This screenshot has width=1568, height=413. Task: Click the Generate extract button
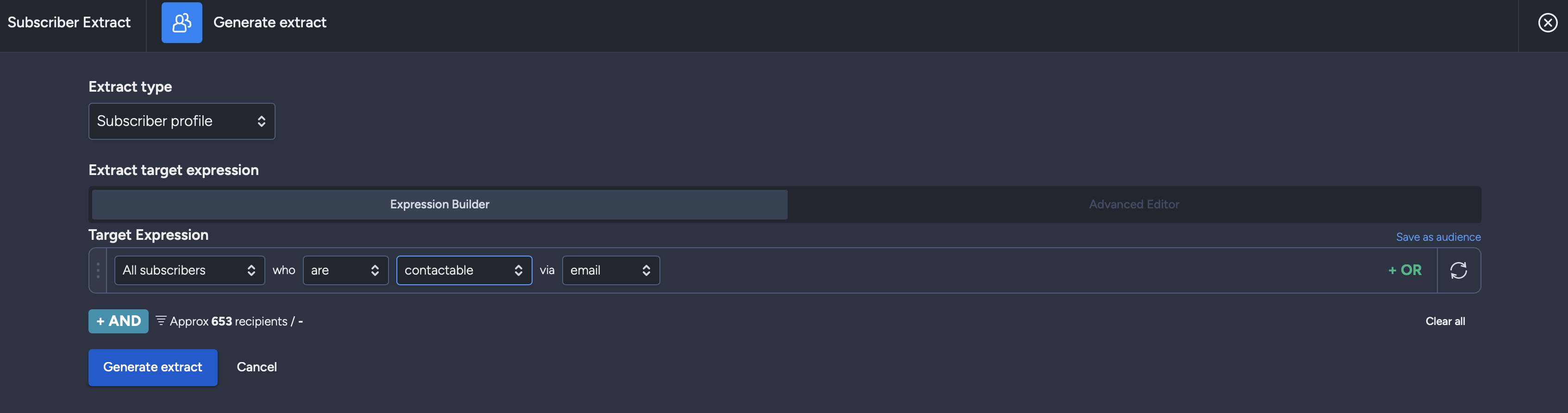[x=153, y=367]
